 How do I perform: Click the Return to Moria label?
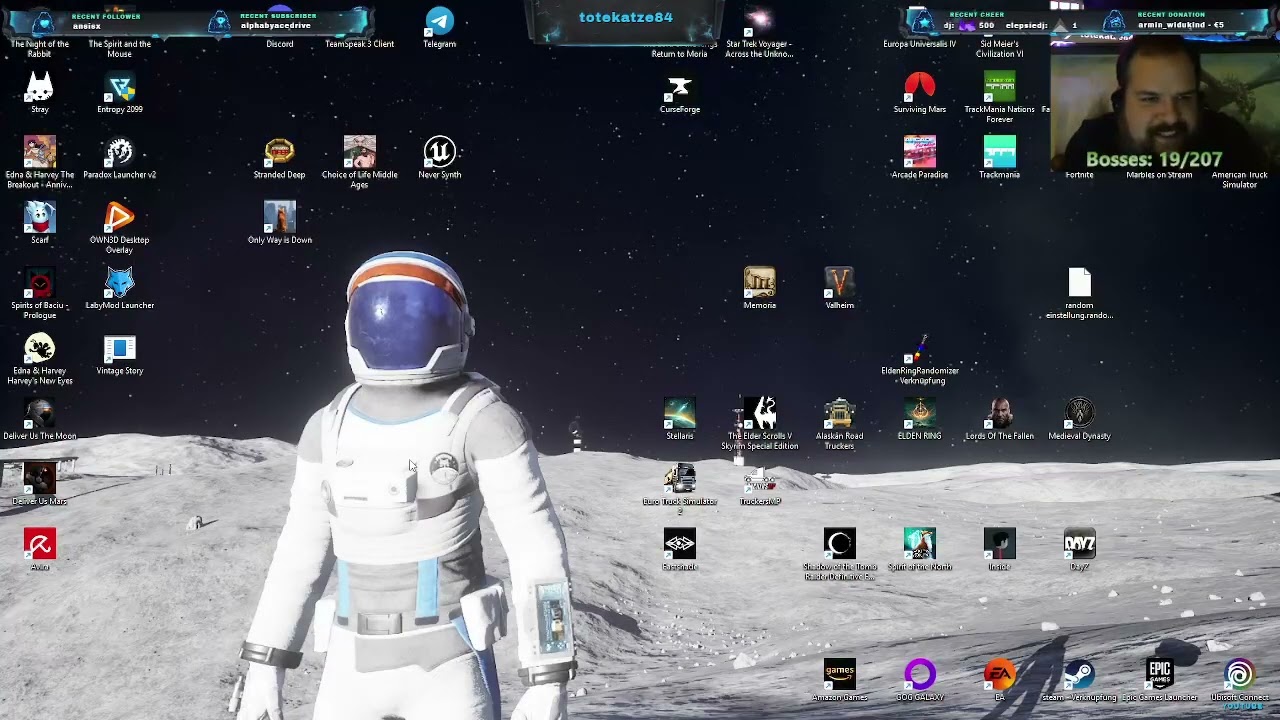point(680,54)
